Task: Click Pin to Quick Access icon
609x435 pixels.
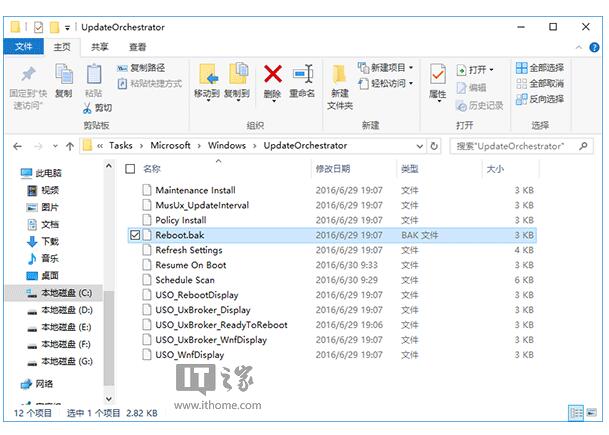Action: [x=28, y=78]
